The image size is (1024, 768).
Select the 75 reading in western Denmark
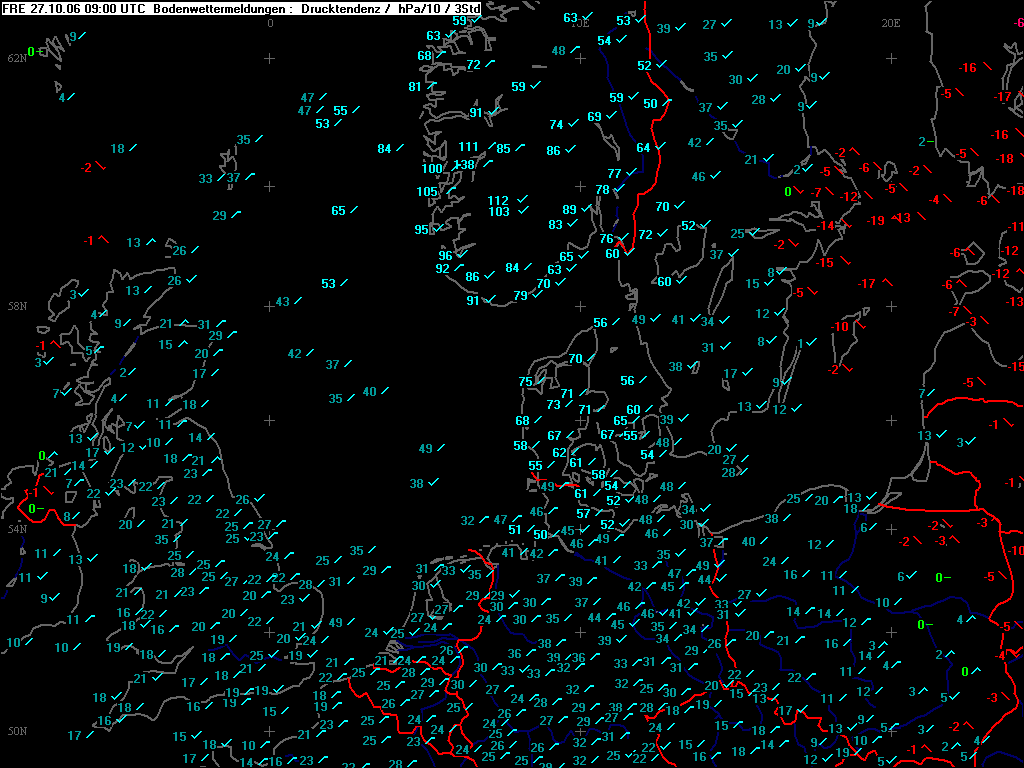(526, 382)
